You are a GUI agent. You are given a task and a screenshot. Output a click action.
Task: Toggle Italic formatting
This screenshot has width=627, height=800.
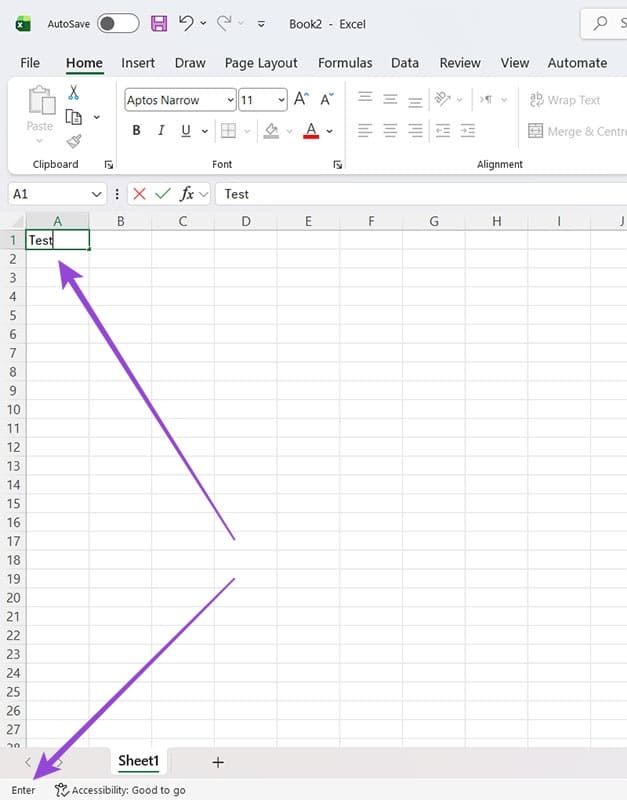point(161,131)
